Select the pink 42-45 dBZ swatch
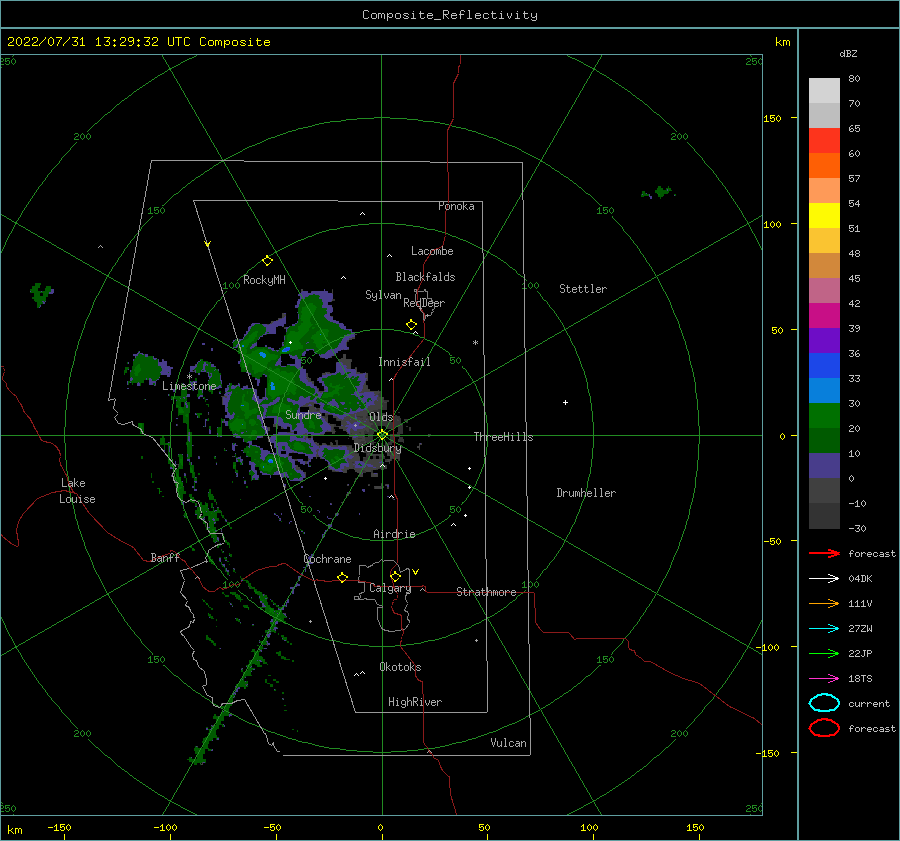The image size is (900, 841). pyautogui.click(x=824, y=290)
